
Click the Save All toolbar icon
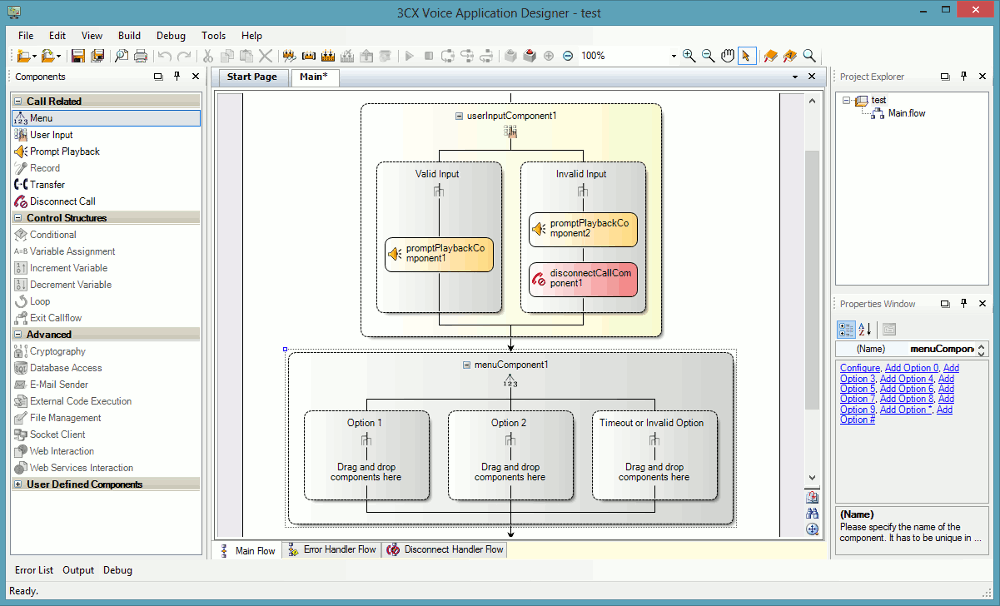[98, 56]
